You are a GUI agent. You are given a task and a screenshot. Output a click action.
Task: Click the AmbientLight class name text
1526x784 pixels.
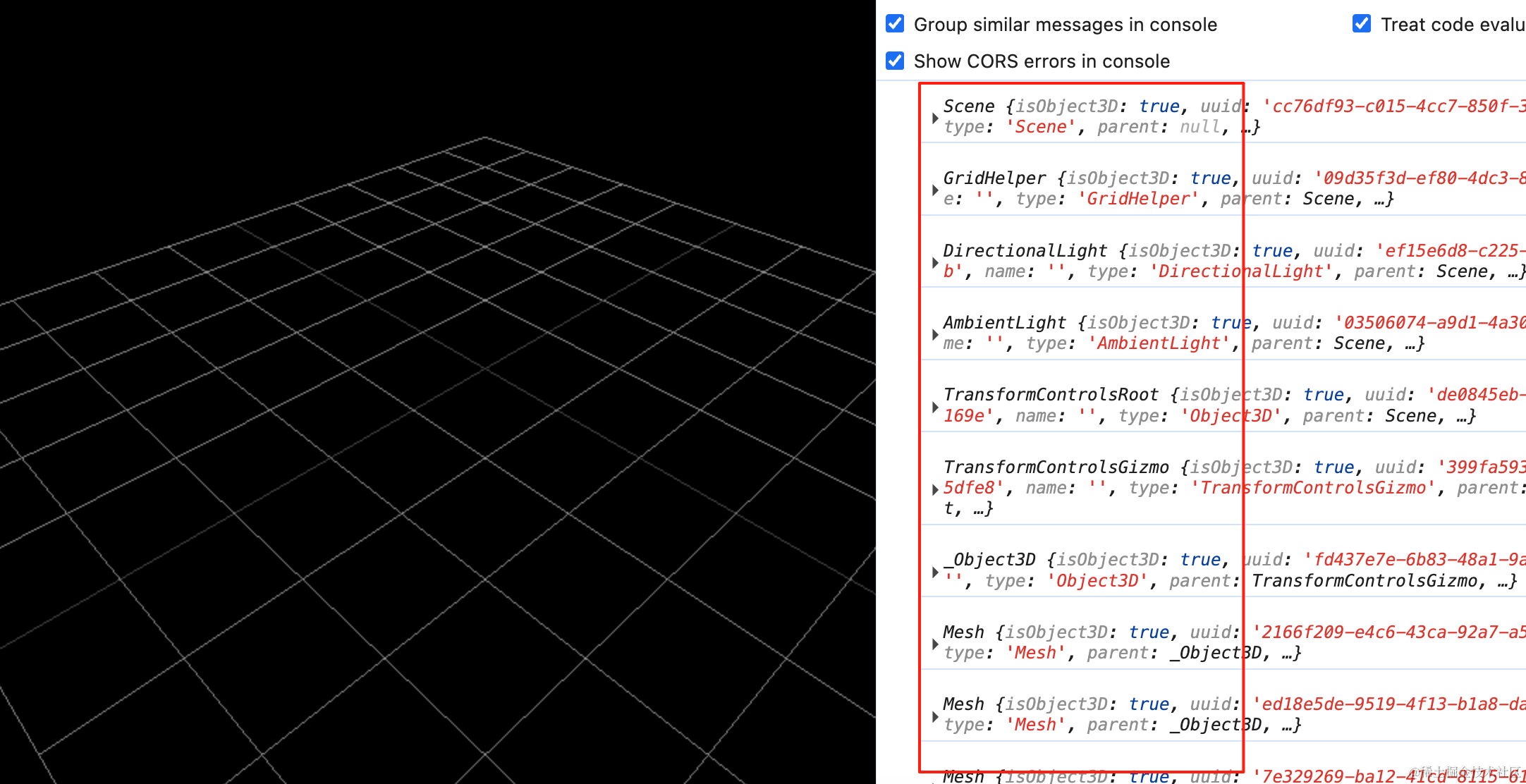pyautogui.click(x=1004, y=323)
